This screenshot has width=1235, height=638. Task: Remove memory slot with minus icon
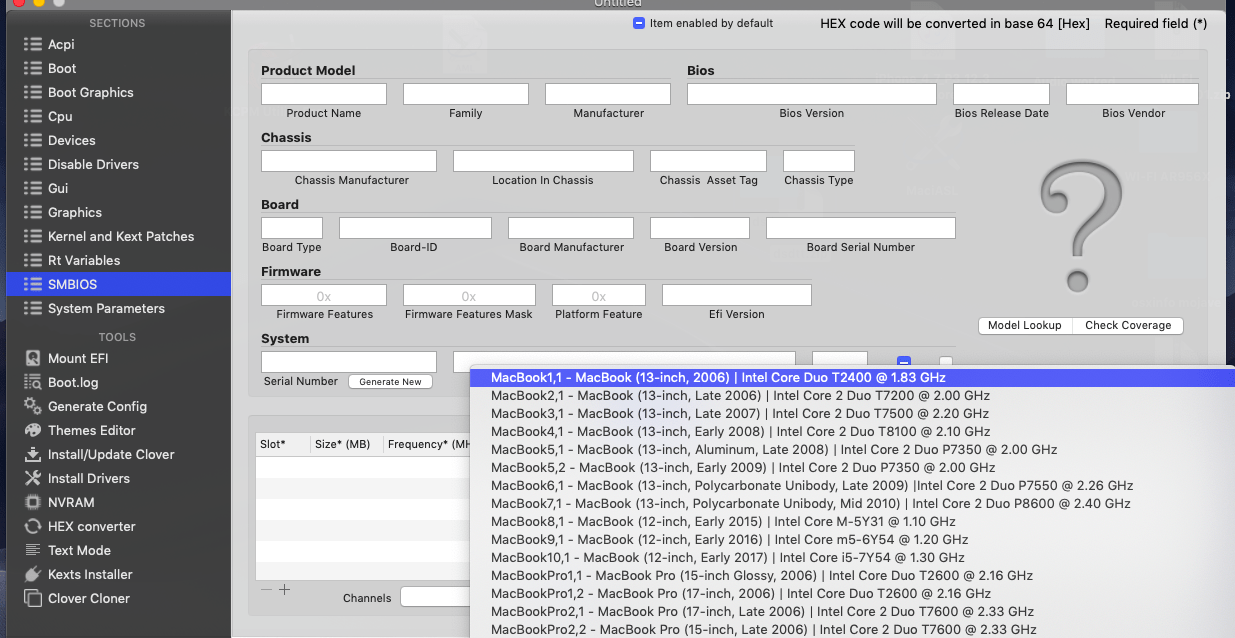pyautogui.click(x=266, y=590)
